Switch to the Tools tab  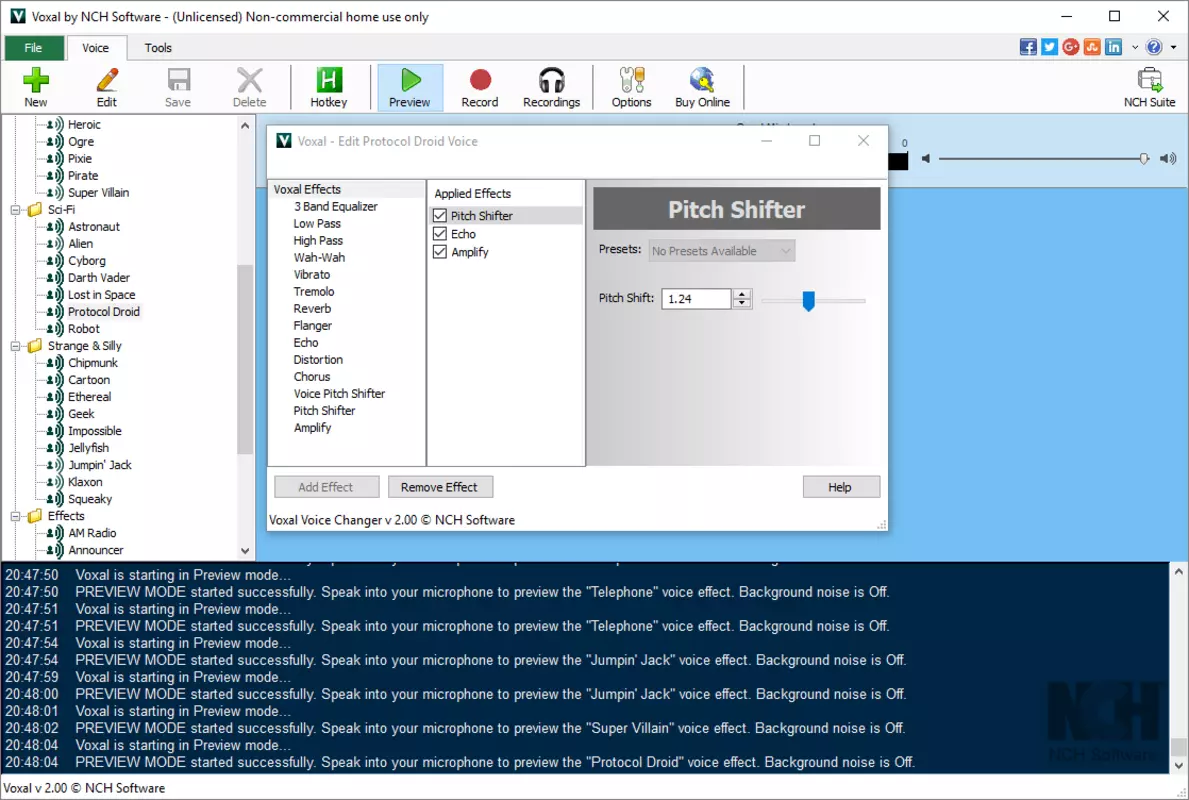158,48
